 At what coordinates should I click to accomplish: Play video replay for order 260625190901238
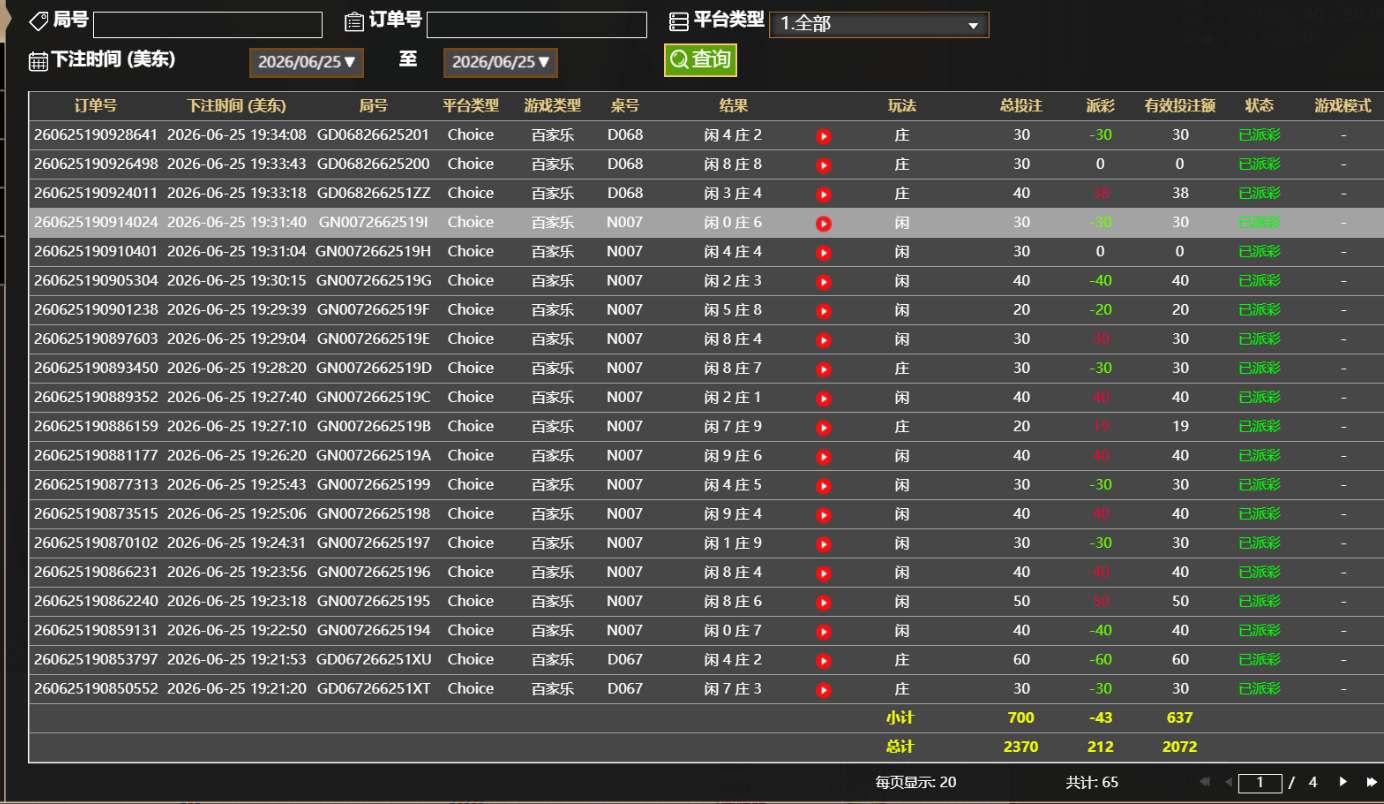point(824,311)
